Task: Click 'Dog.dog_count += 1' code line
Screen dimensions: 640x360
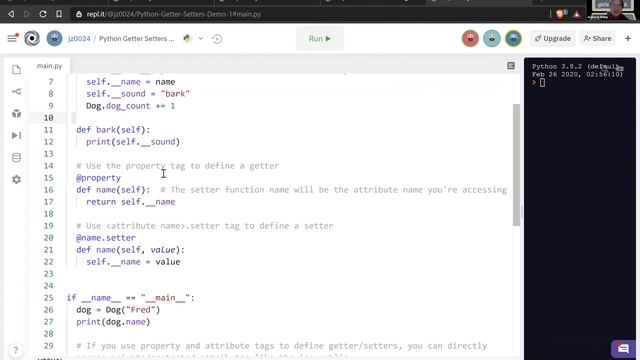Action: tap(131, 106)
